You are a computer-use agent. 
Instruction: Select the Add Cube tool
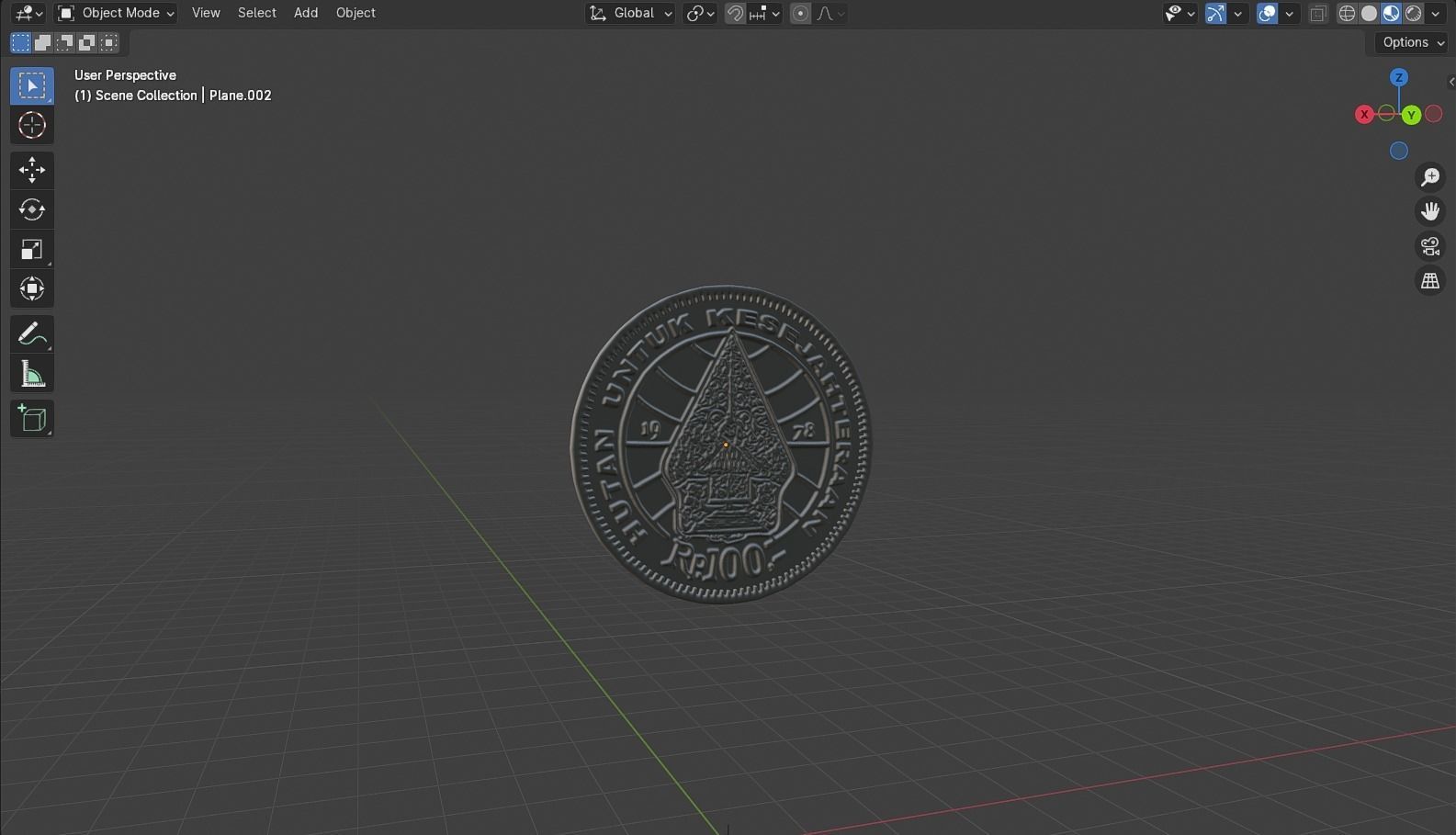click(x=32, y=419)
